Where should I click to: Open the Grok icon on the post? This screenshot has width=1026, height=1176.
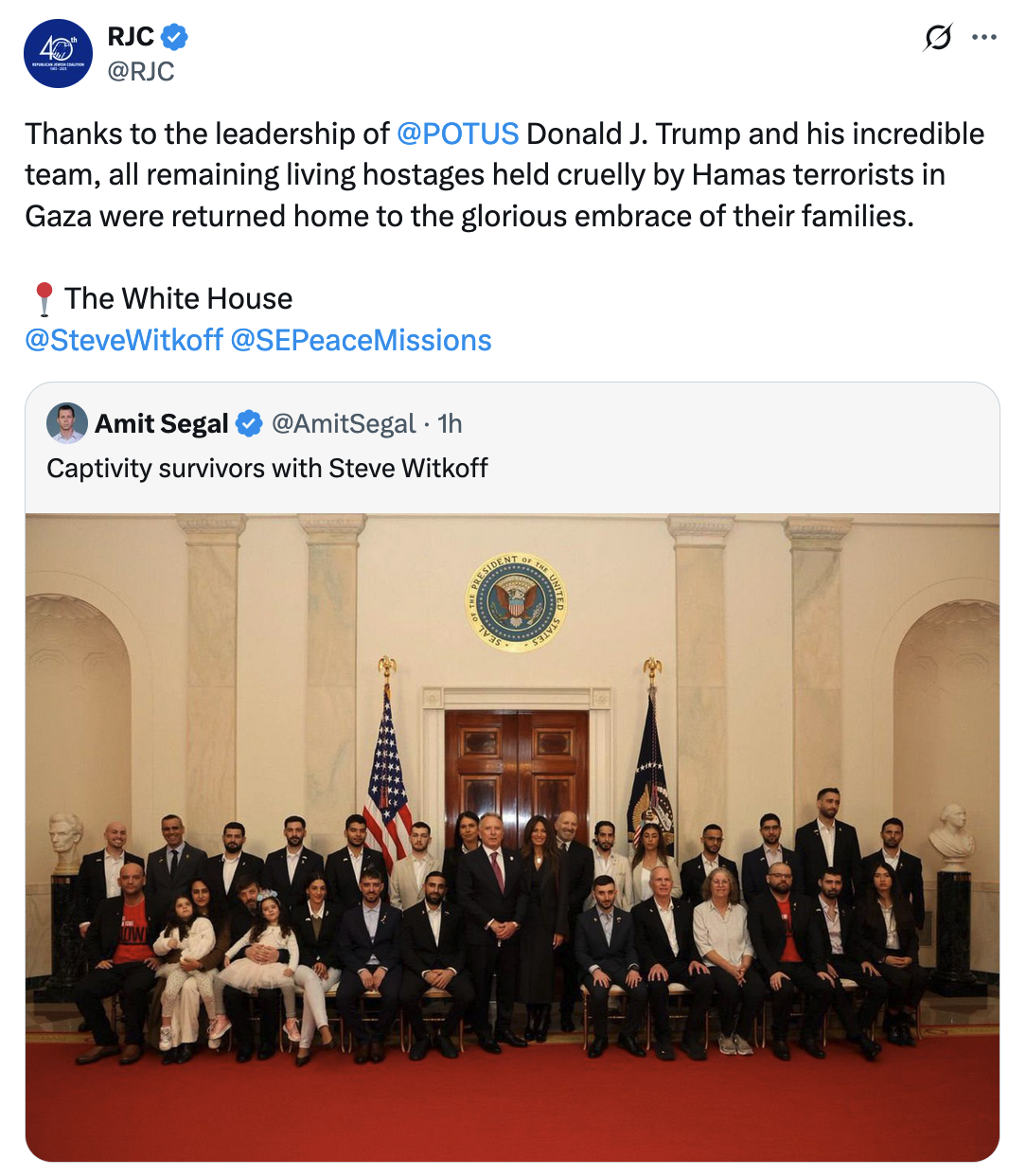(937, 38)
